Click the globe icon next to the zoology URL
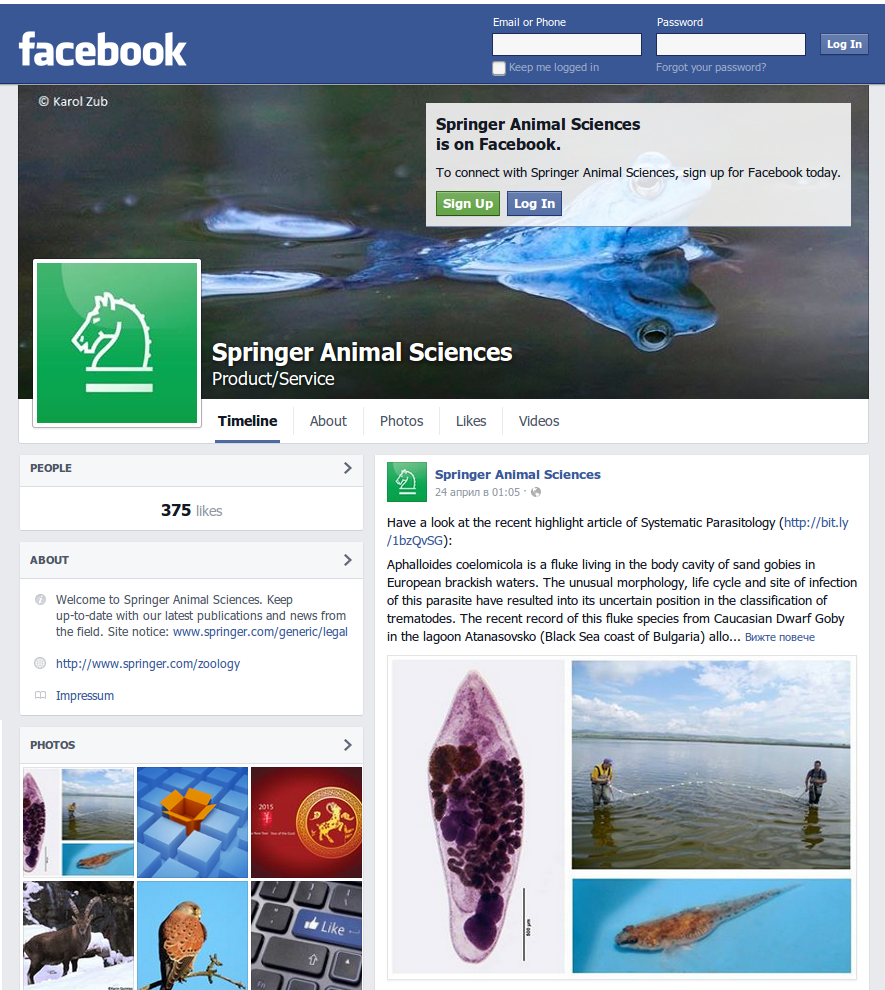 [x=40, y=663]
